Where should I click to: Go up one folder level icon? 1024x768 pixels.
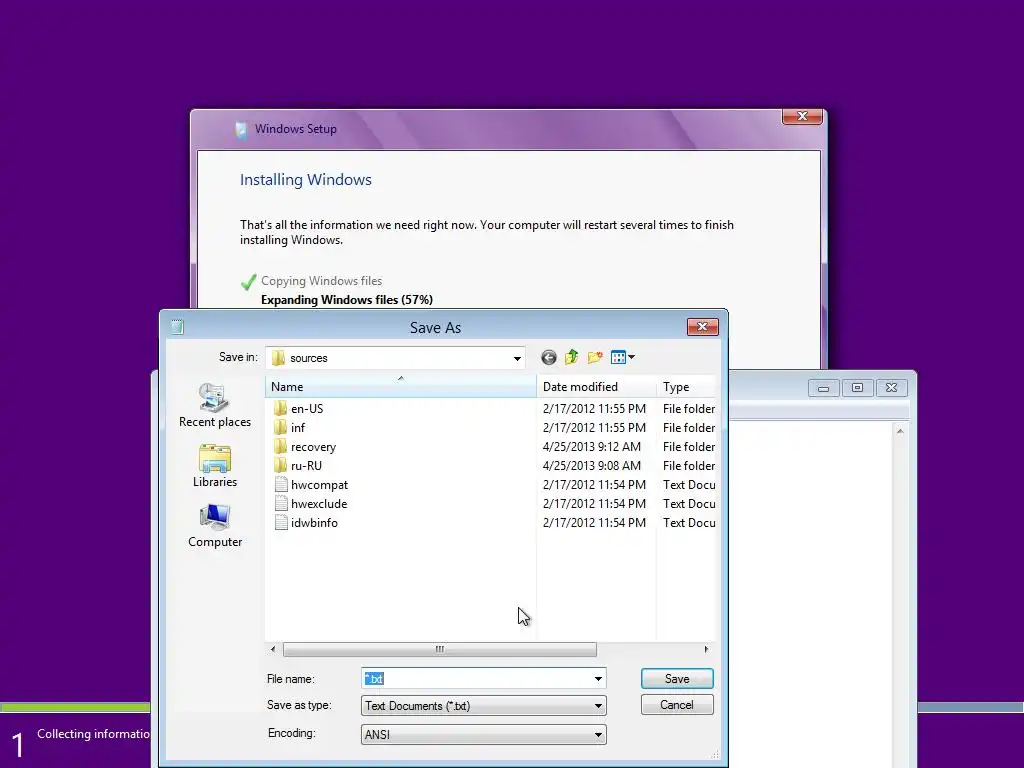(x=571, y=357)
